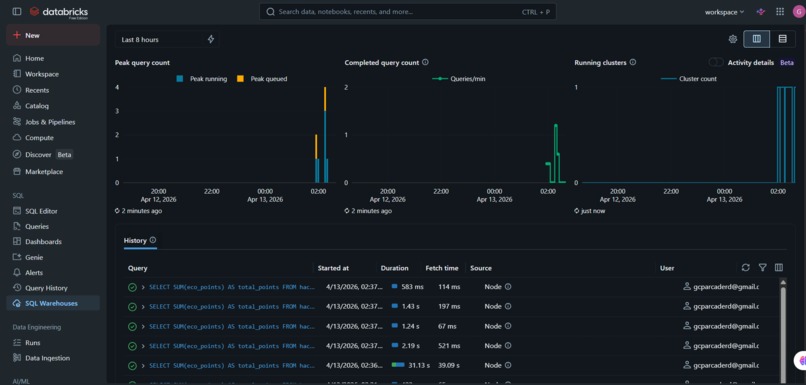Expand the query row with 2.19 s duration
This screenshot has width=806, height=385.
pyautogui.click(x=143, y=346)
